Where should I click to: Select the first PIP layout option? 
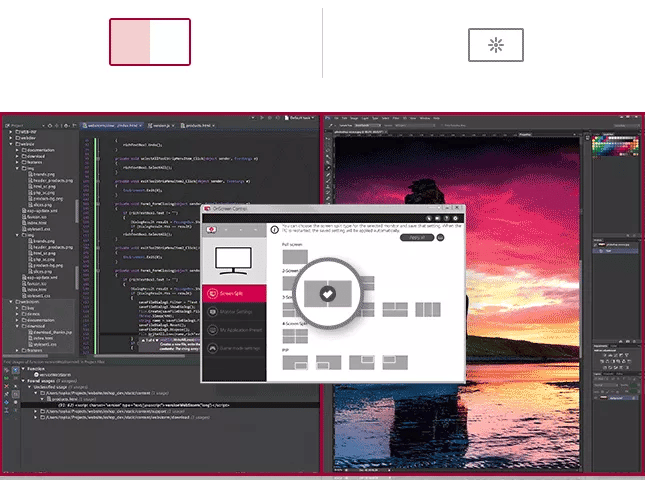pyautogui.click(x=296, y=363)
